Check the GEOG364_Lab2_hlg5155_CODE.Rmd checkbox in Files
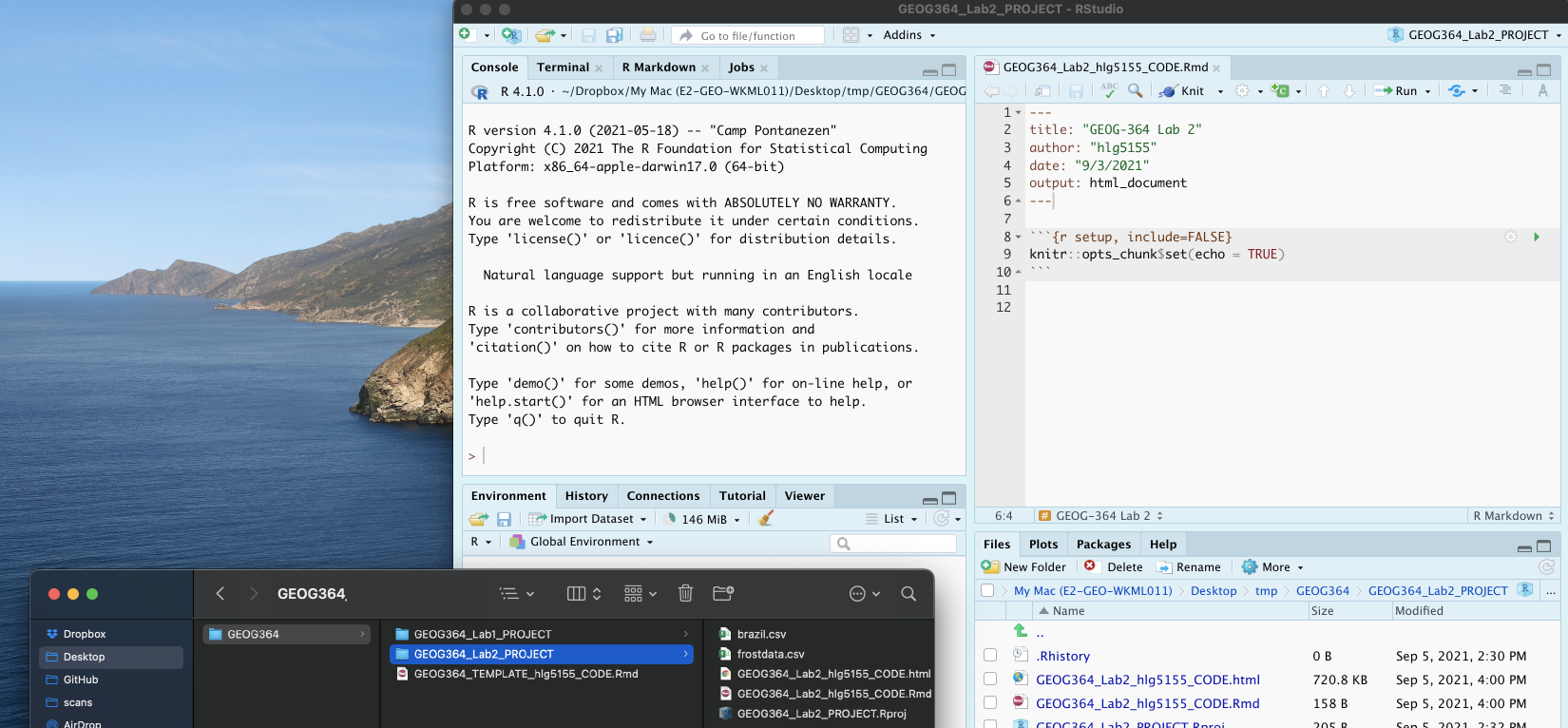This screenshot has height=728, width=1568. click(990, 702)
